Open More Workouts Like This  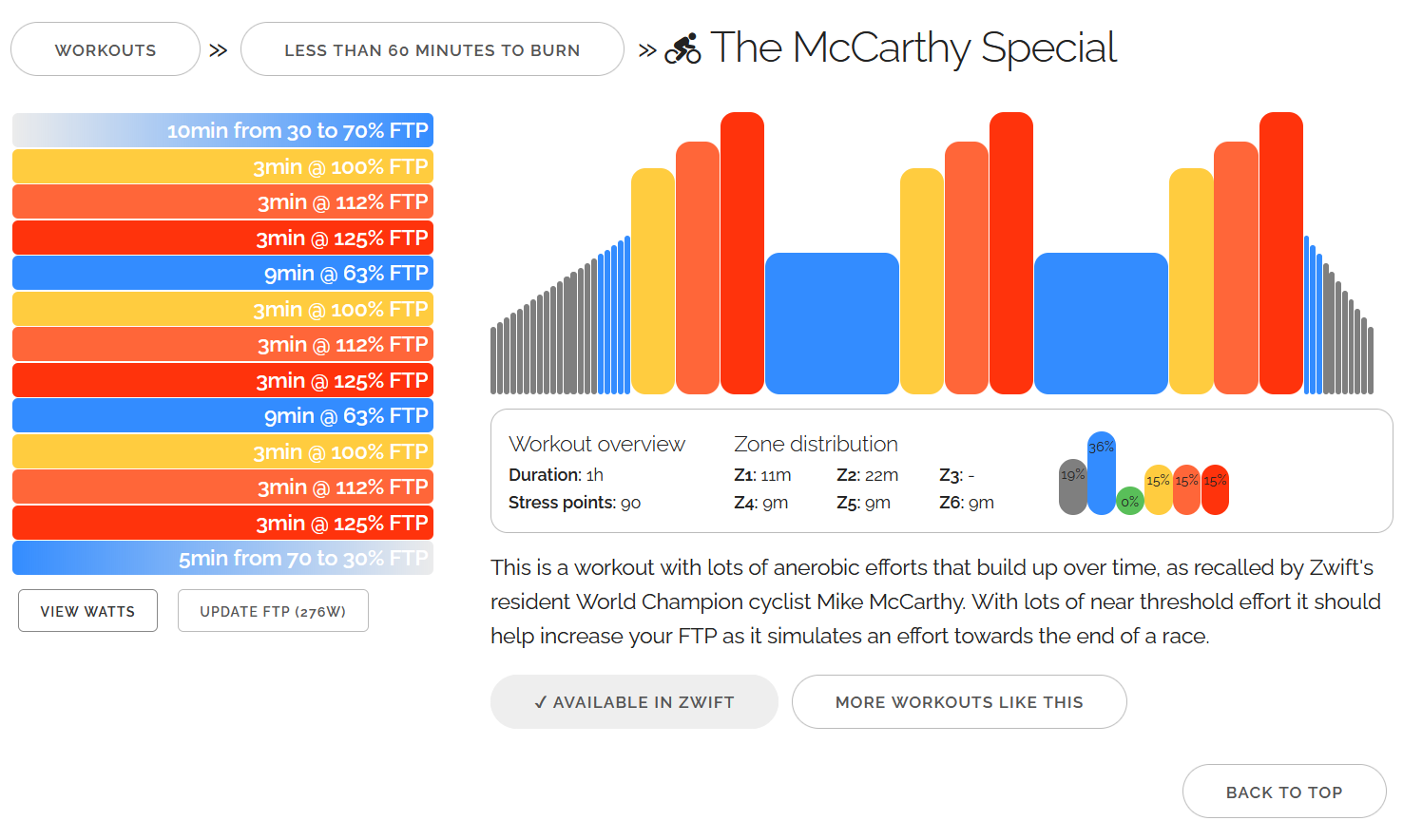point(958,702)
